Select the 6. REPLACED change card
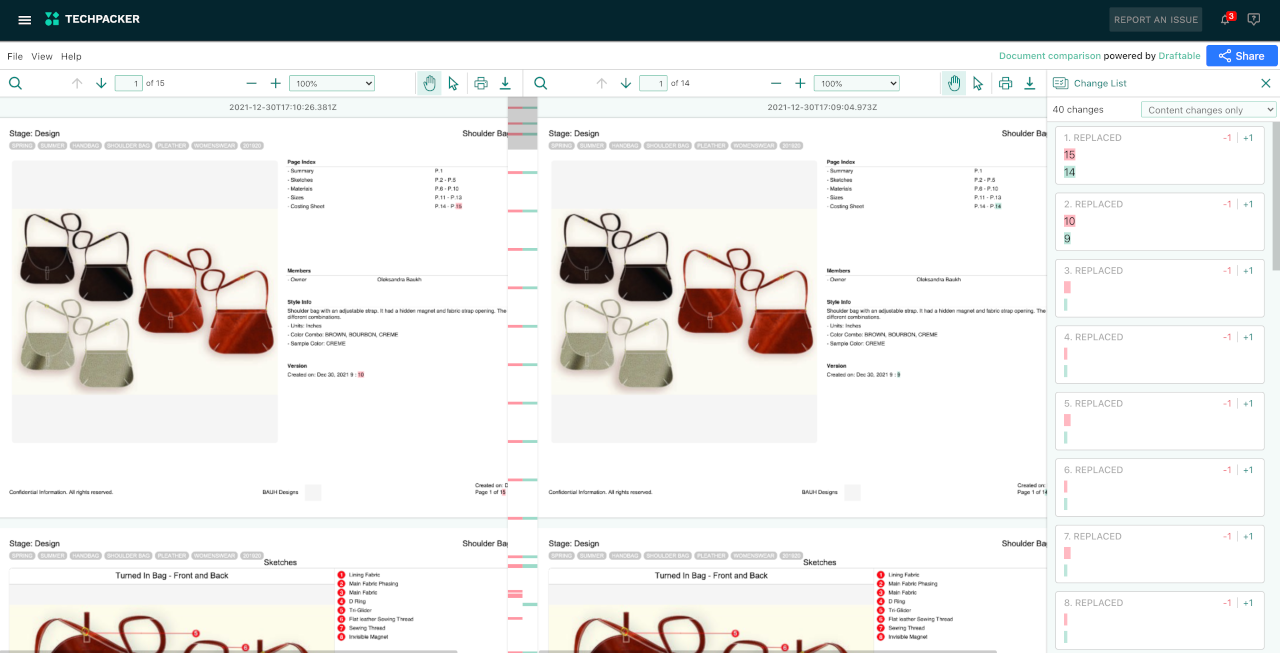The height and width of the screenshot is (653, 1280). (1160, 487)
